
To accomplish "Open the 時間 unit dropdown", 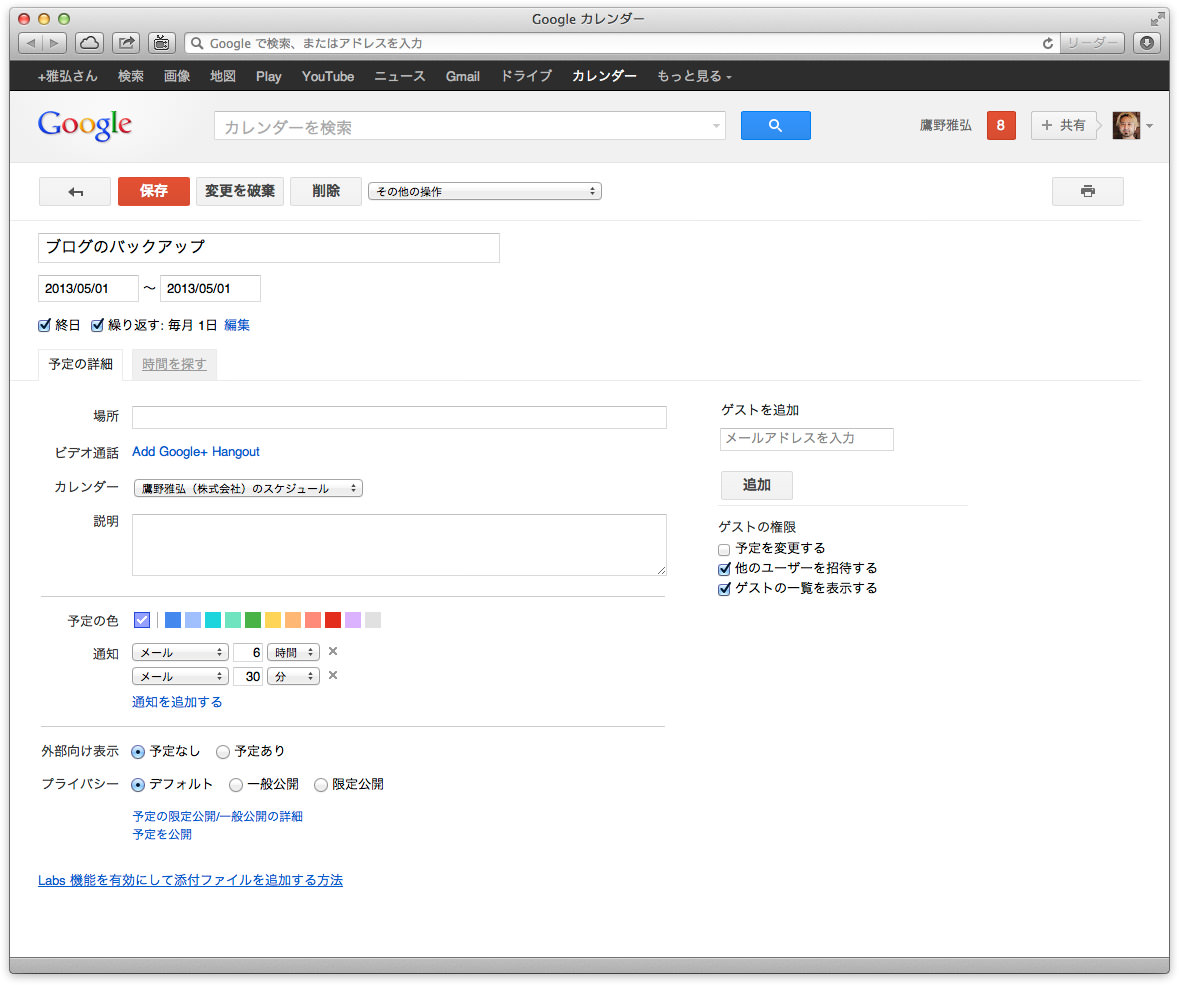I will (x=293, y=653).
